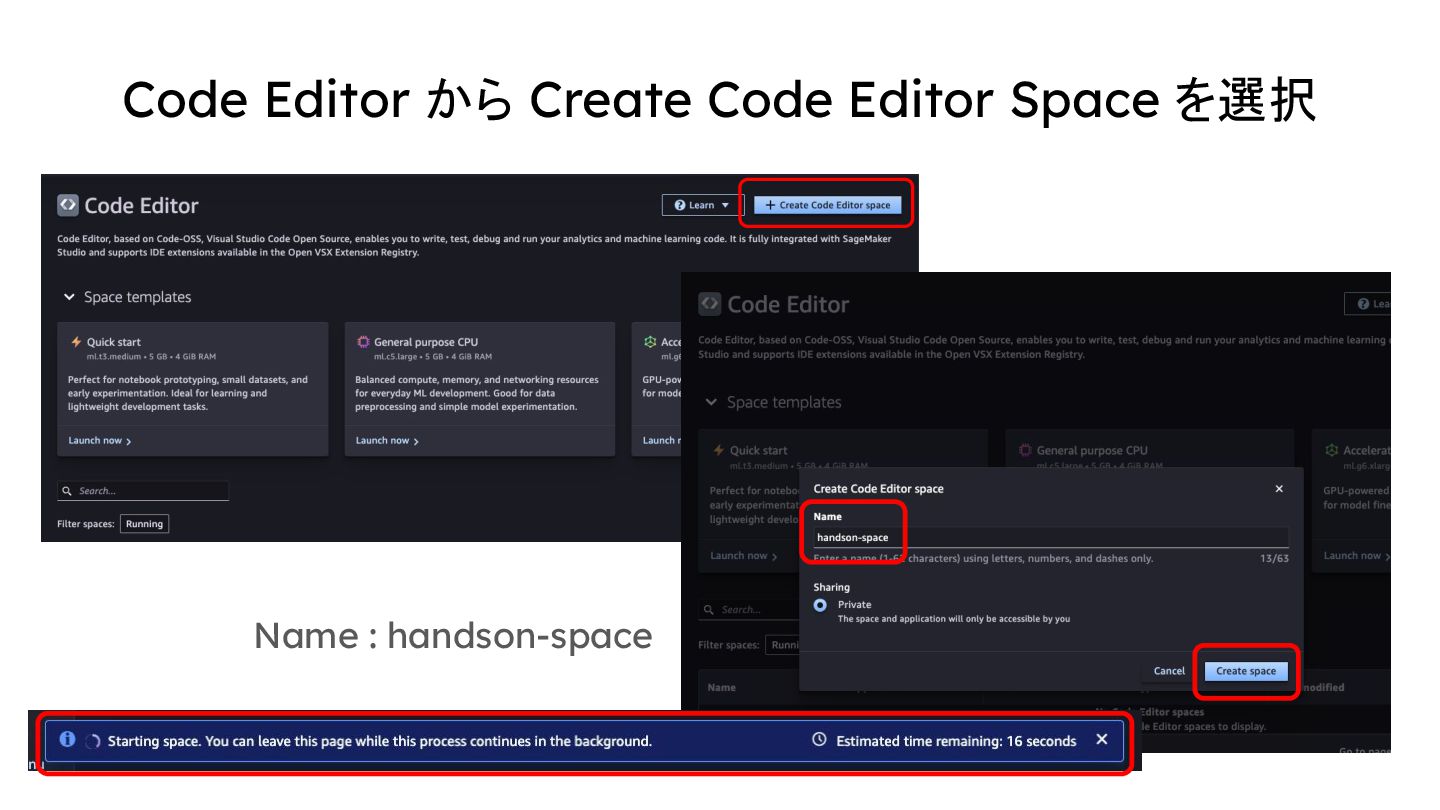Click the 13/63 character counter text
This screenshot has height=810, width=1440.
point(1274,559)
